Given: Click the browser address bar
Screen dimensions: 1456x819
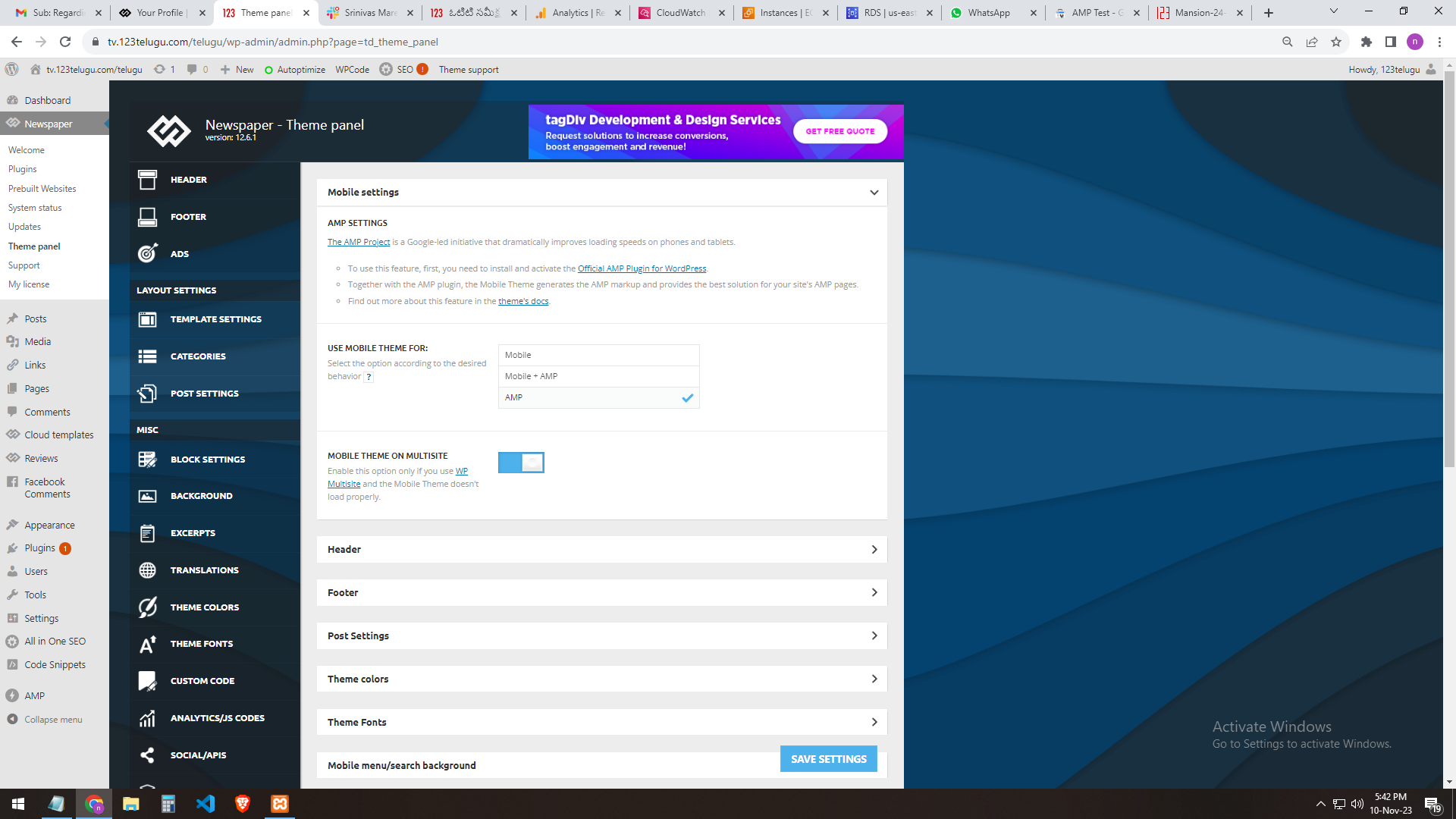Looking at the screenshot, I should (682, 42).
